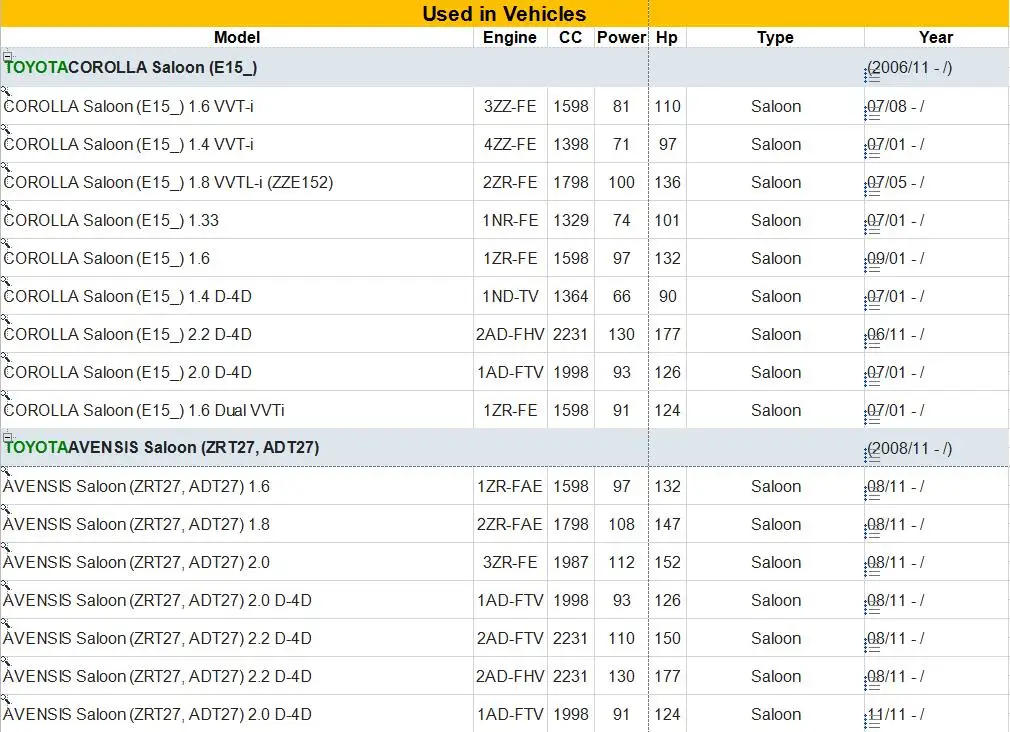
Task: Click magnifier icon for AVENSIS 2.2 D-4D 177hp row
Action: (6, 662)
